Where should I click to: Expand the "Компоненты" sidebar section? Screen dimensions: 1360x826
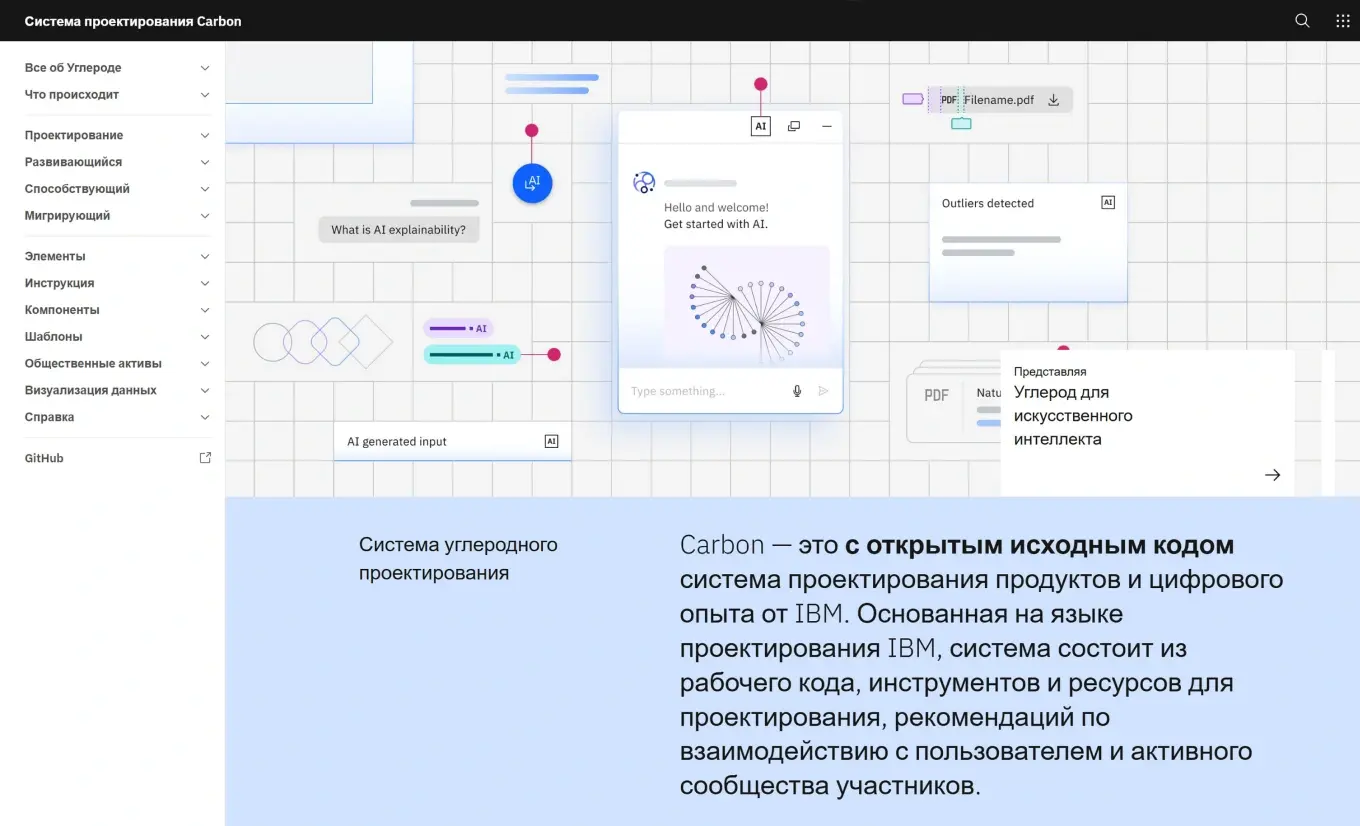coord(204,310)
